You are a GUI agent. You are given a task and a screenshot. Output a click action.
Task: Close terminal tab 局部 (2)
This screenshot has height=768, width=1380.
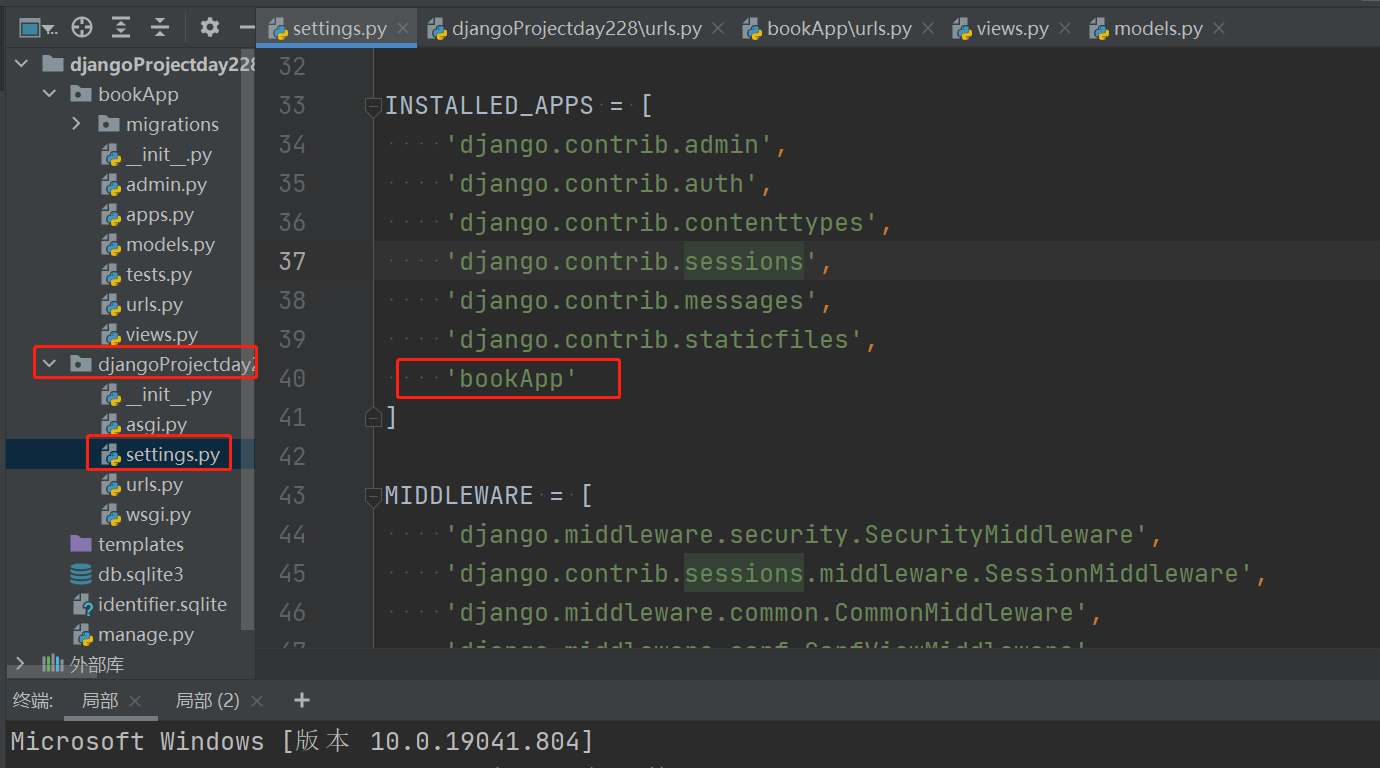tap(257, 702)
